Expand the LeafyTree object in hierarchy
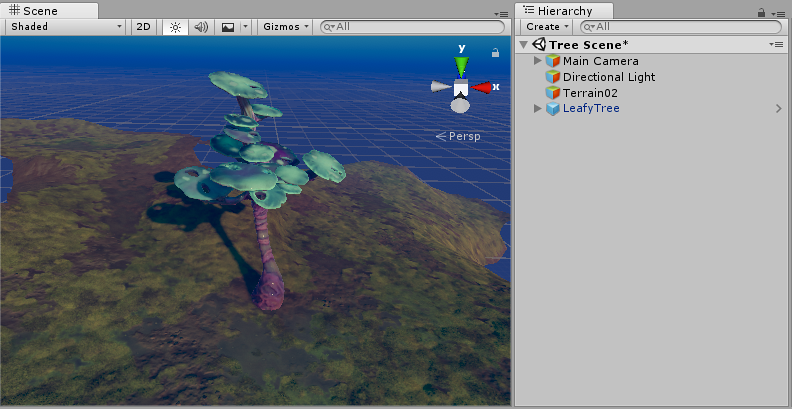 (x=538, y=109)
